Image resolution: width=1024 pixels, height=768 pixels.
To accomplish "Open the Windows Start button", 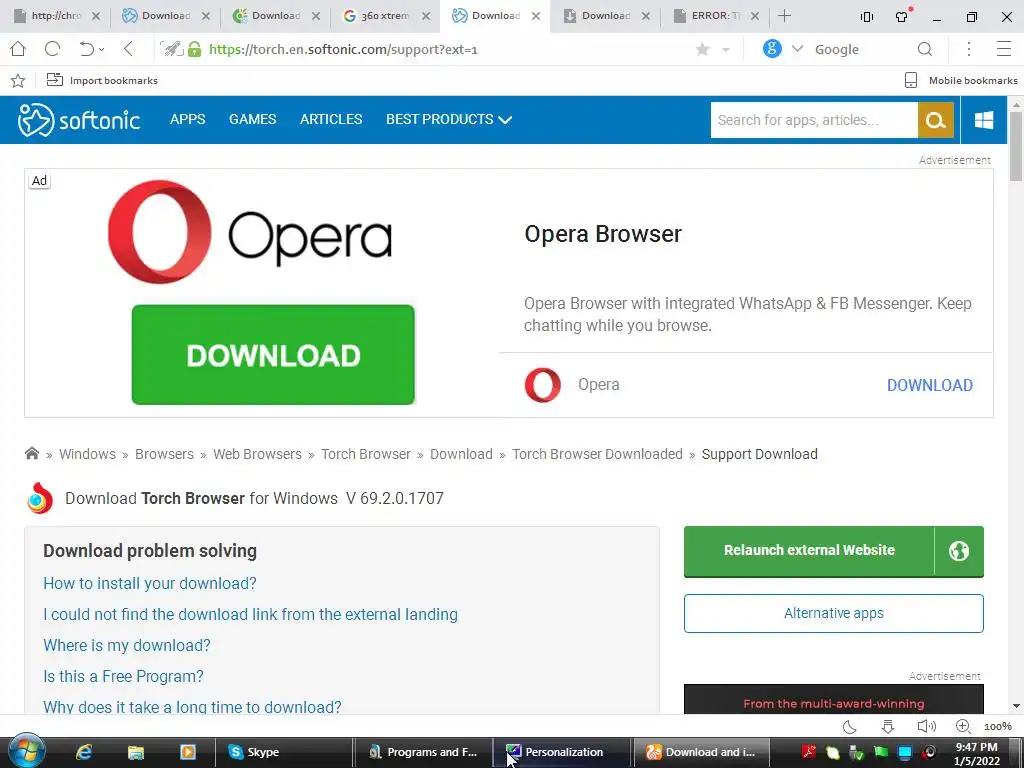I will [27, 751].
